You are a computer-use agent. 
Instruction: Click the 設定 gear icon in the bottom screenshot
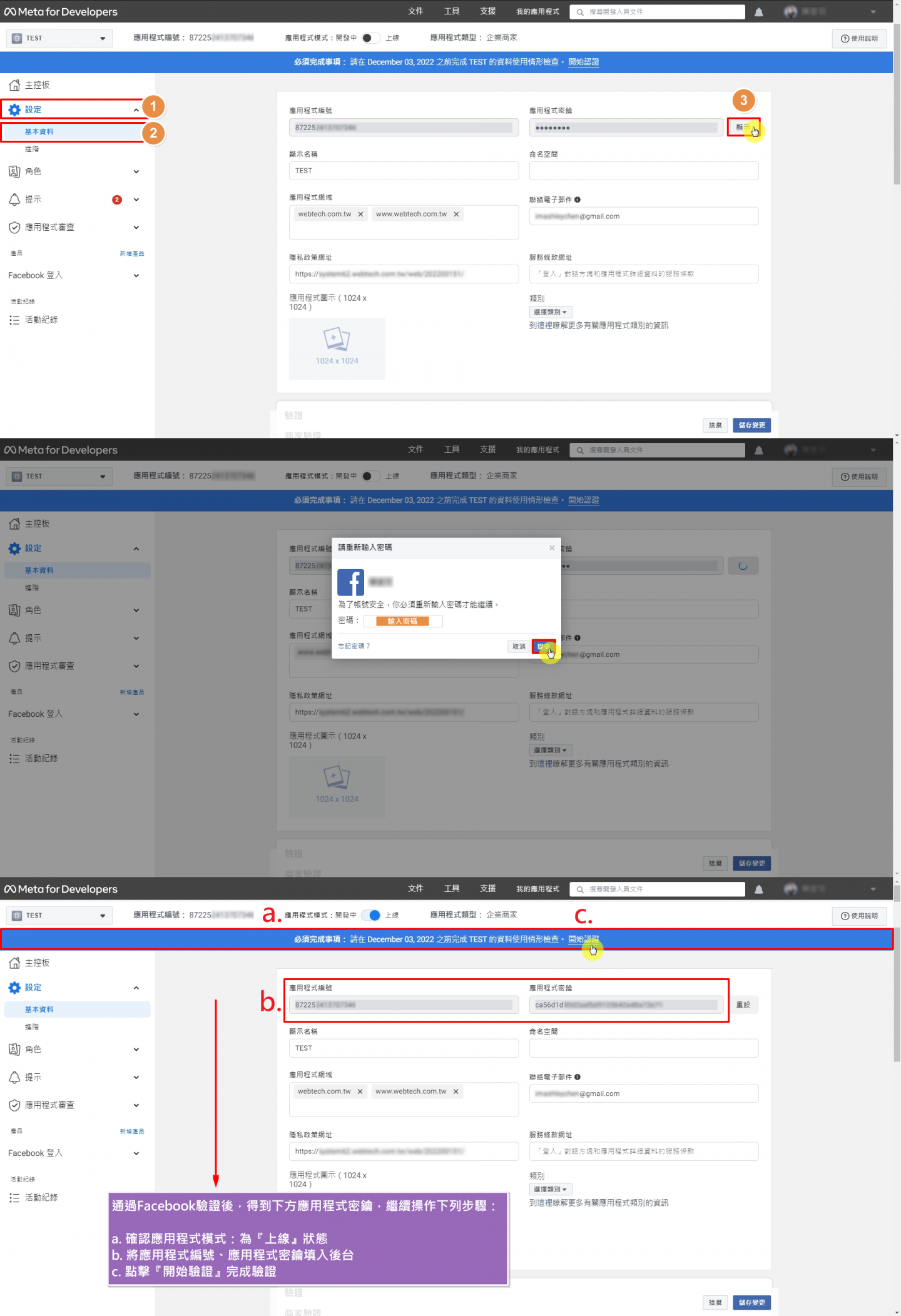point(14,988)
